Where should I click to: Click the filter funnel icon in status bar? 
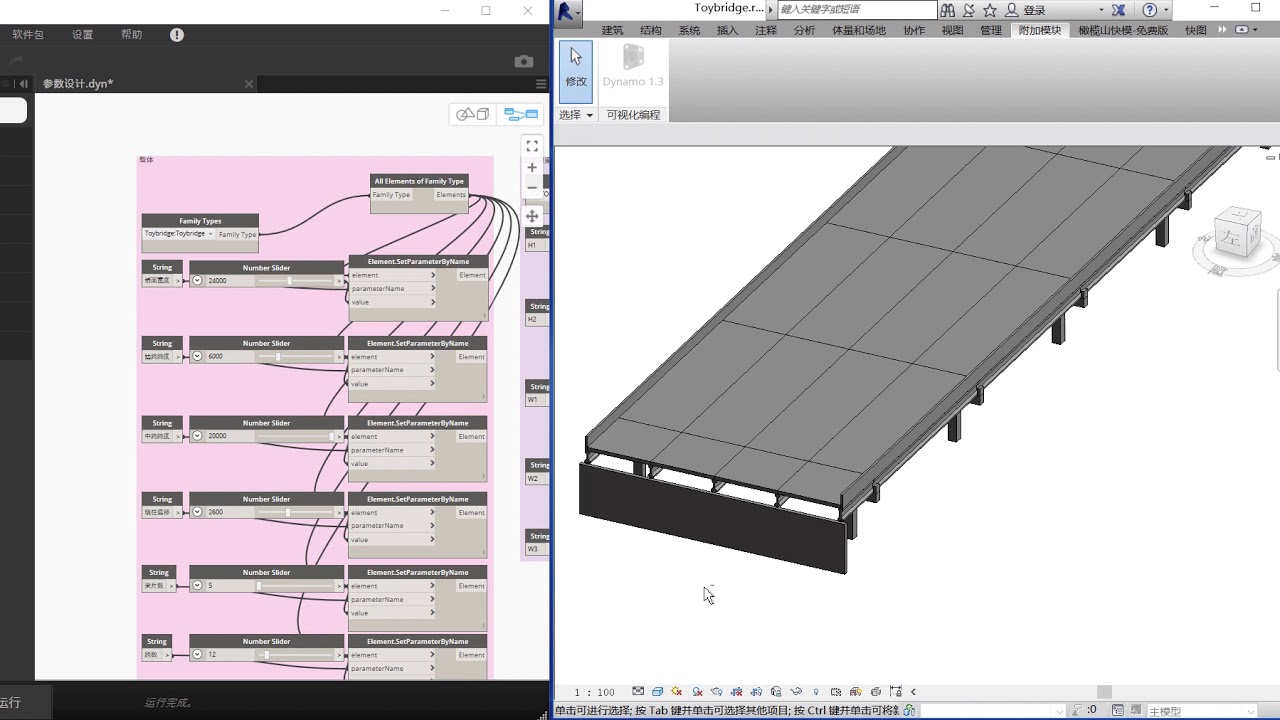click(x=1075, y=710)
